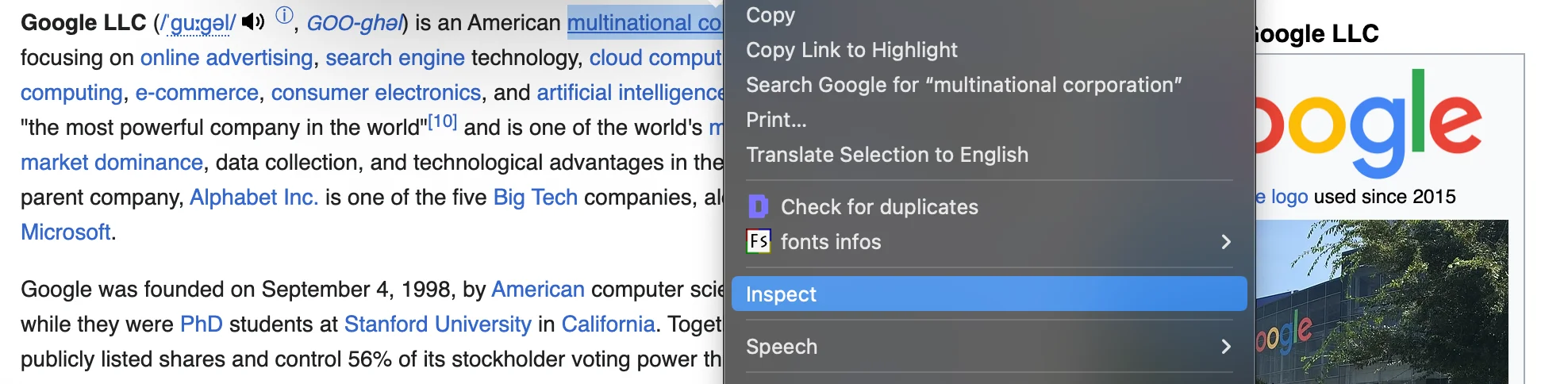Image resolution: width=1568 pixels, height=384 pixels.
Task: Search Google for multinational corporation
Action: point(989,85)
